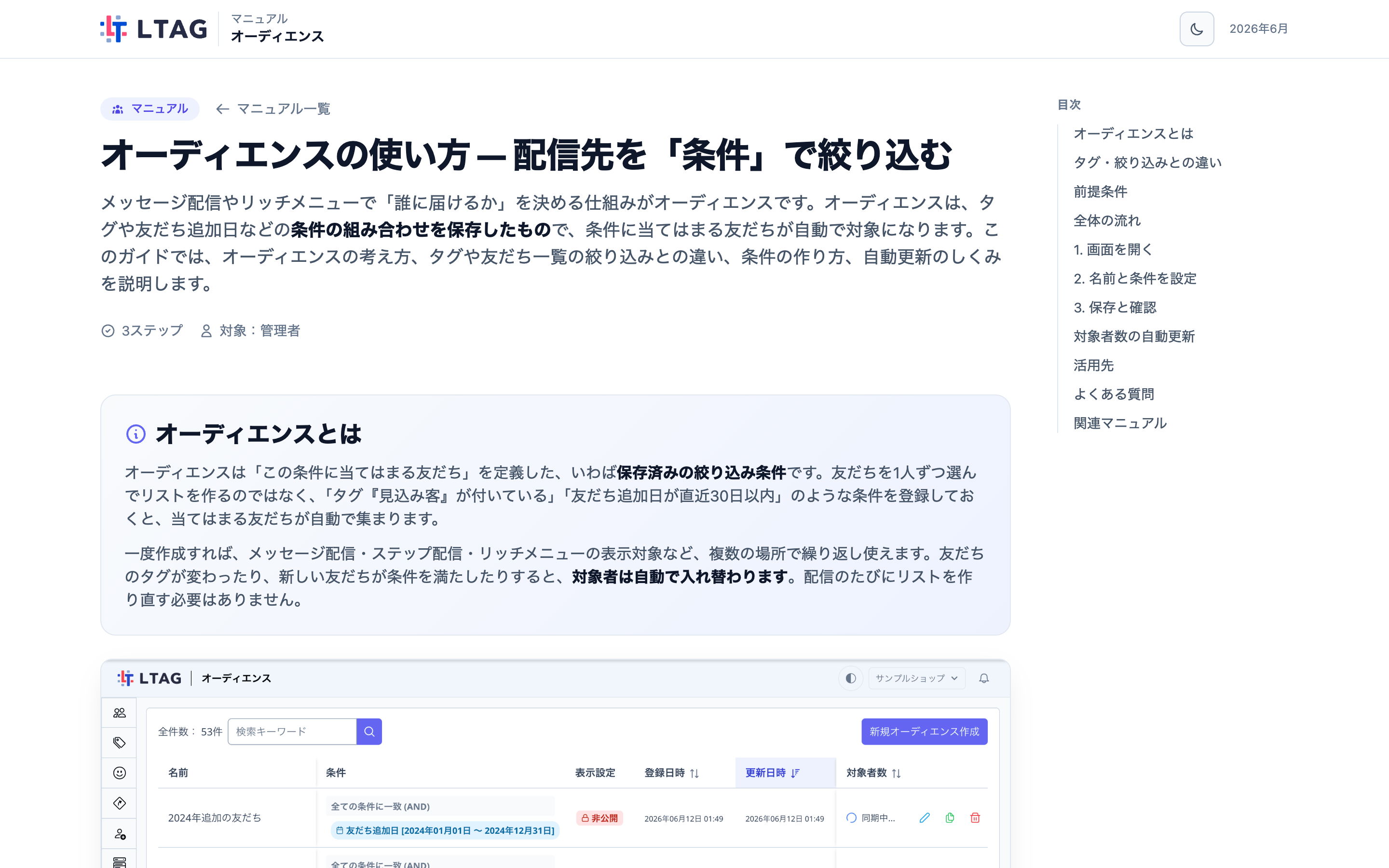Go to 活用先 section link

1093,365
